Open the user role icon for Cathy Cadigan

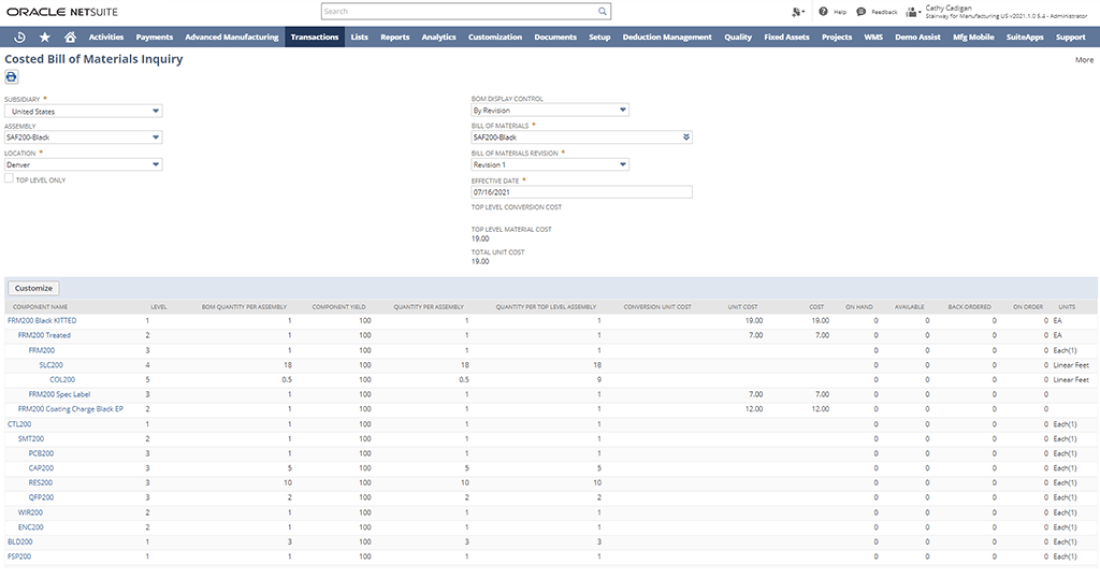click(x=913, y=11)
